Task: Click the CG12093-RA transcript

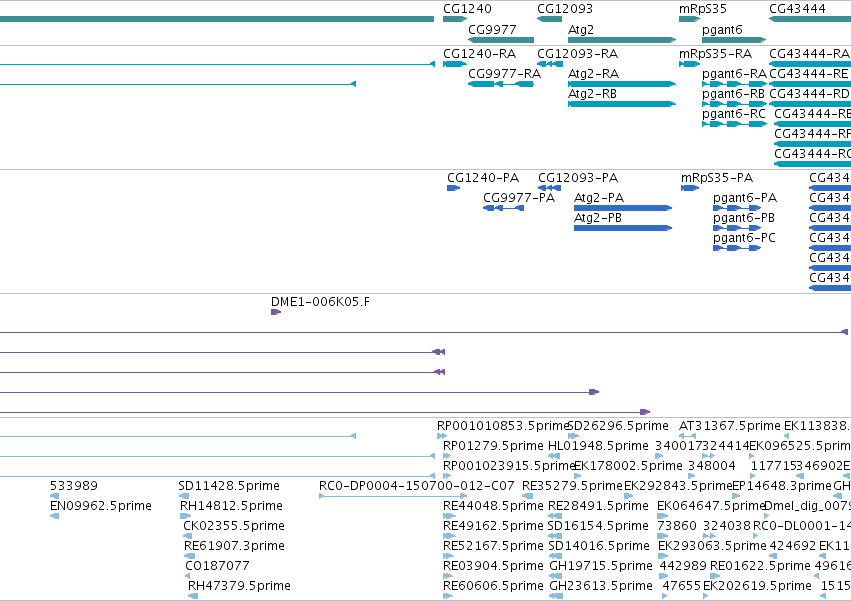Action: pos(550,64)
